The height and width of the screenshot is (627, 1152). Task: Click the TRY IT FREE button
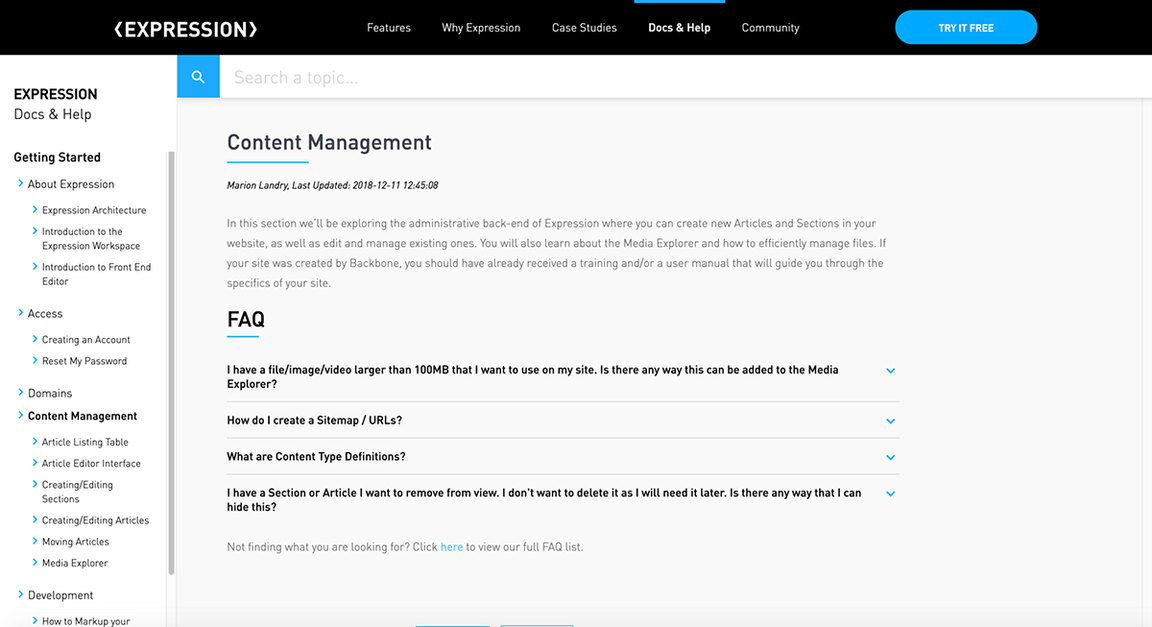966,27
